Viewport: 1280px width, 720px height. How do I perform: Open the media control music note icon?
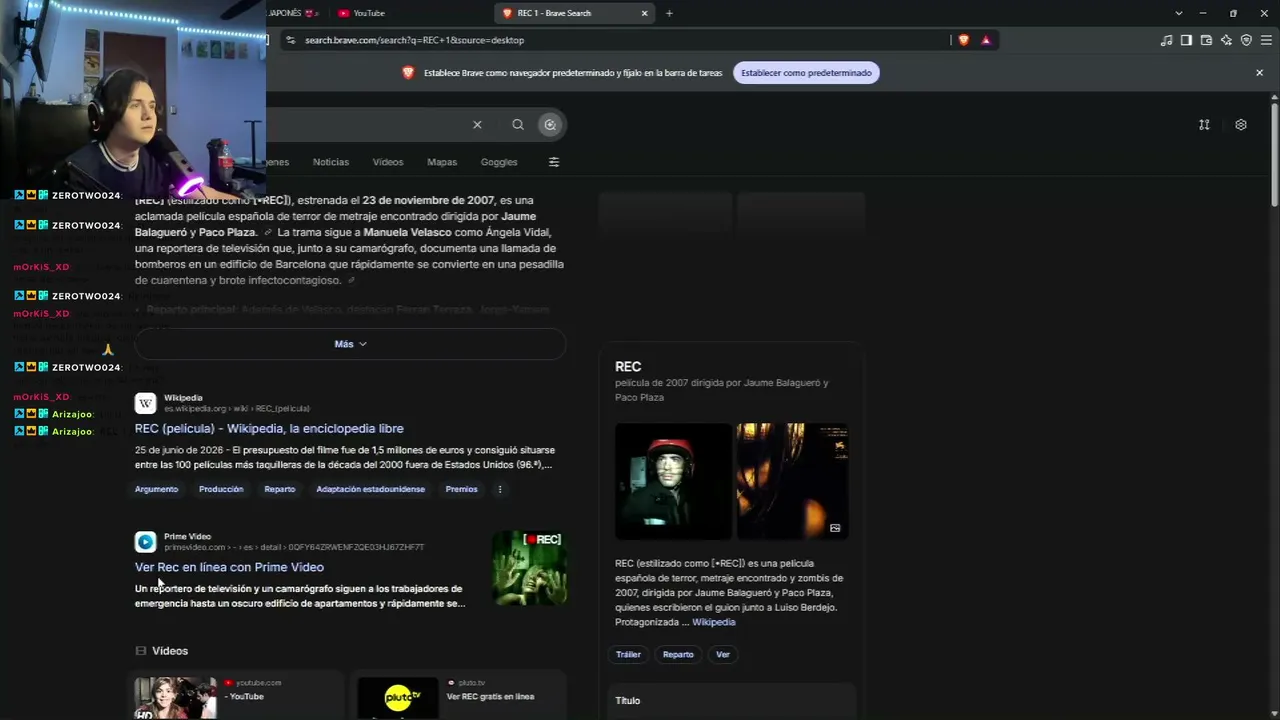(1166, 40)
